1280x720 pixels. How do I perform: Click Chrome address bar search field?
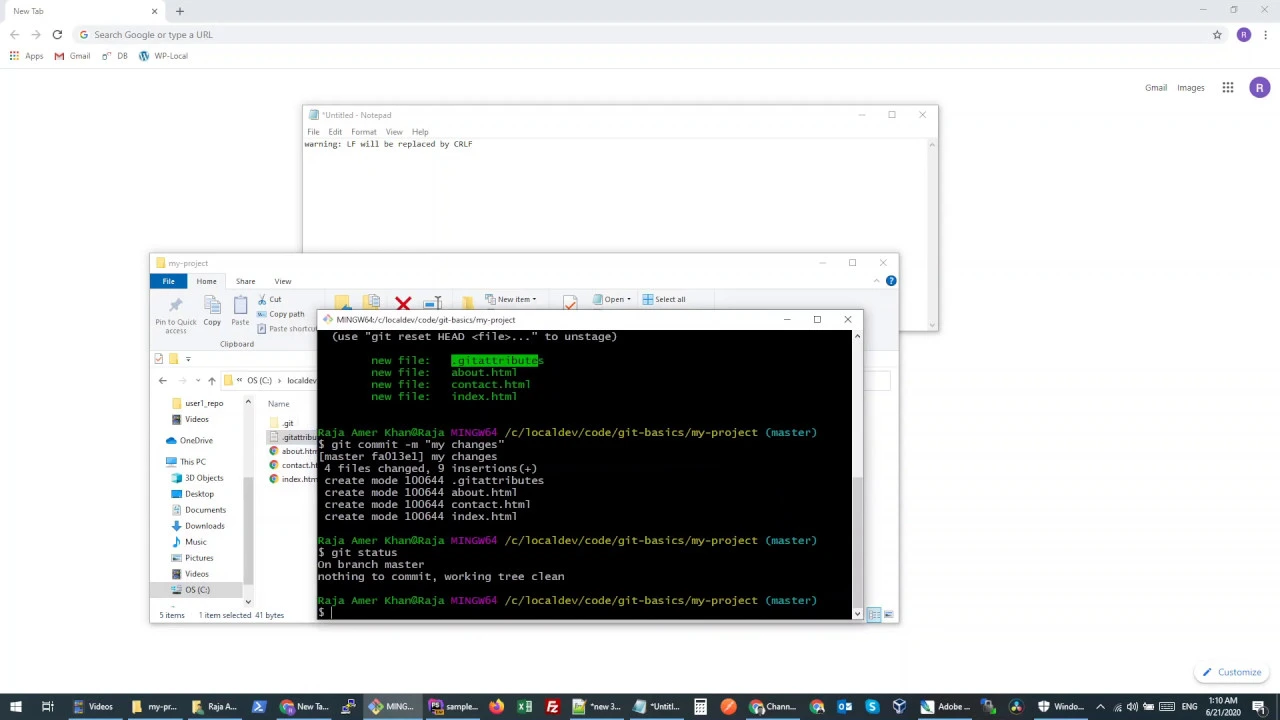click(640, 35)
